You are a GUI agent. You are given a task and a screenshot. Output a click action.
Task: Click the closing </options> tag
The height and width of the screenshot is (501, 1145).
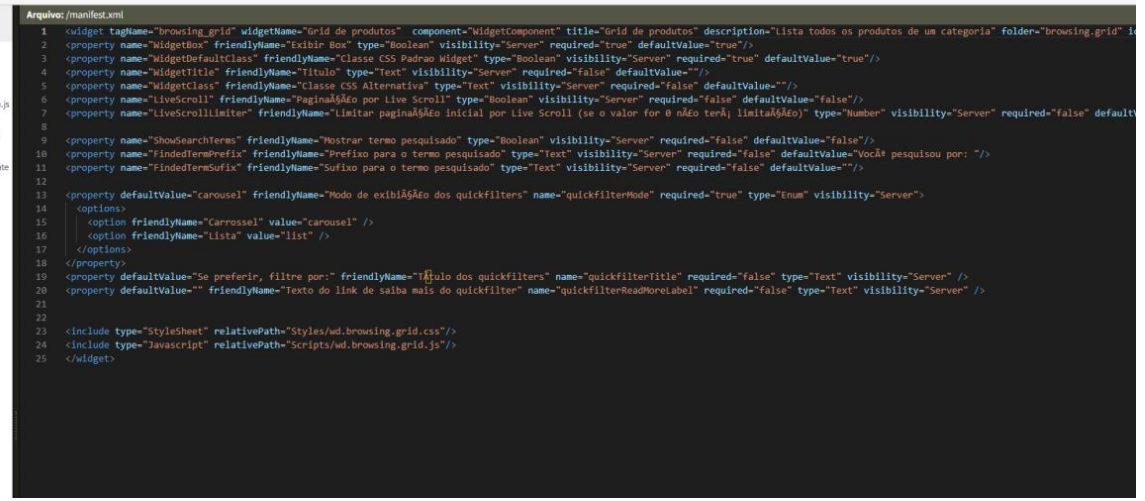click(103, 250)
